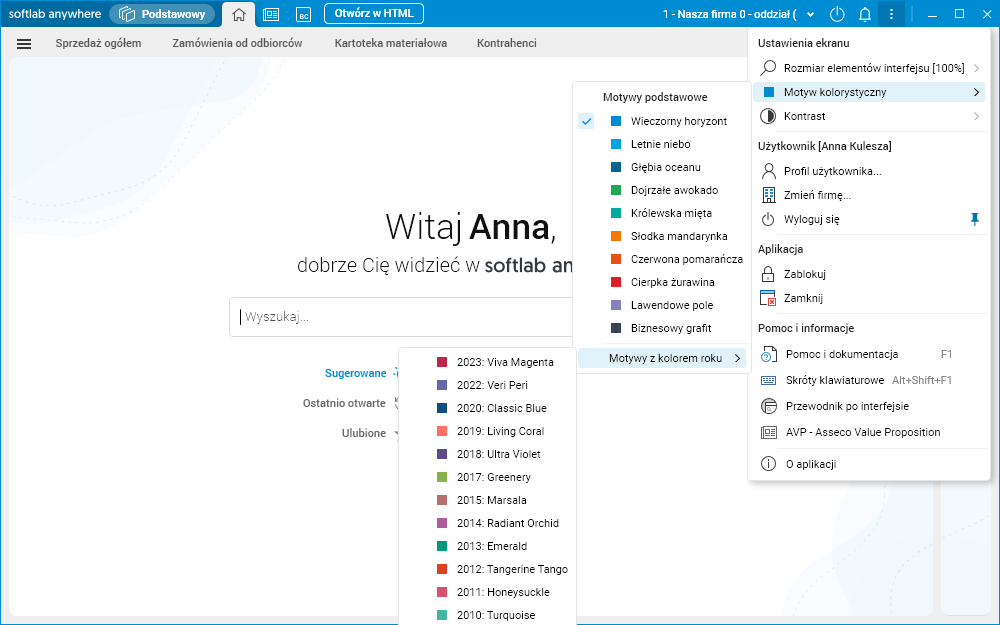
Task: Pick Dojrzałe awokado color swatch
Action: (x=616, y=190)
